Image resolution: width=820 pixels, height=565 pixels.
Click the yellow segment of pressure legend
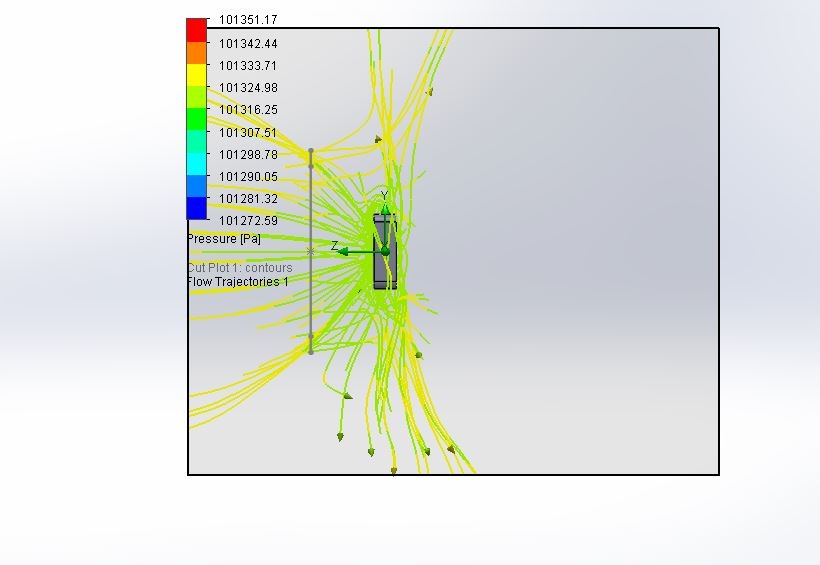pos(197,75)
